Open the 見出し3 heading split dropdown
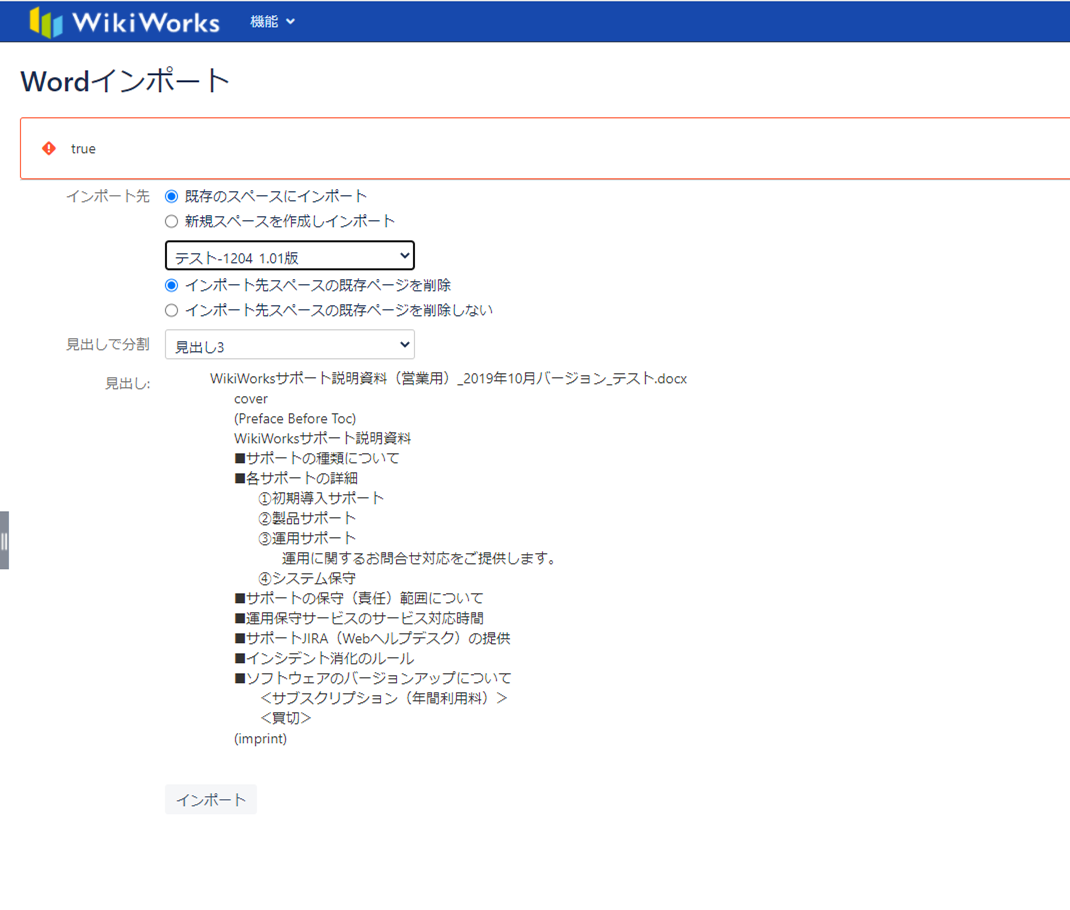The width and height of the screenshot is (1070, 910). pos(289,346)
